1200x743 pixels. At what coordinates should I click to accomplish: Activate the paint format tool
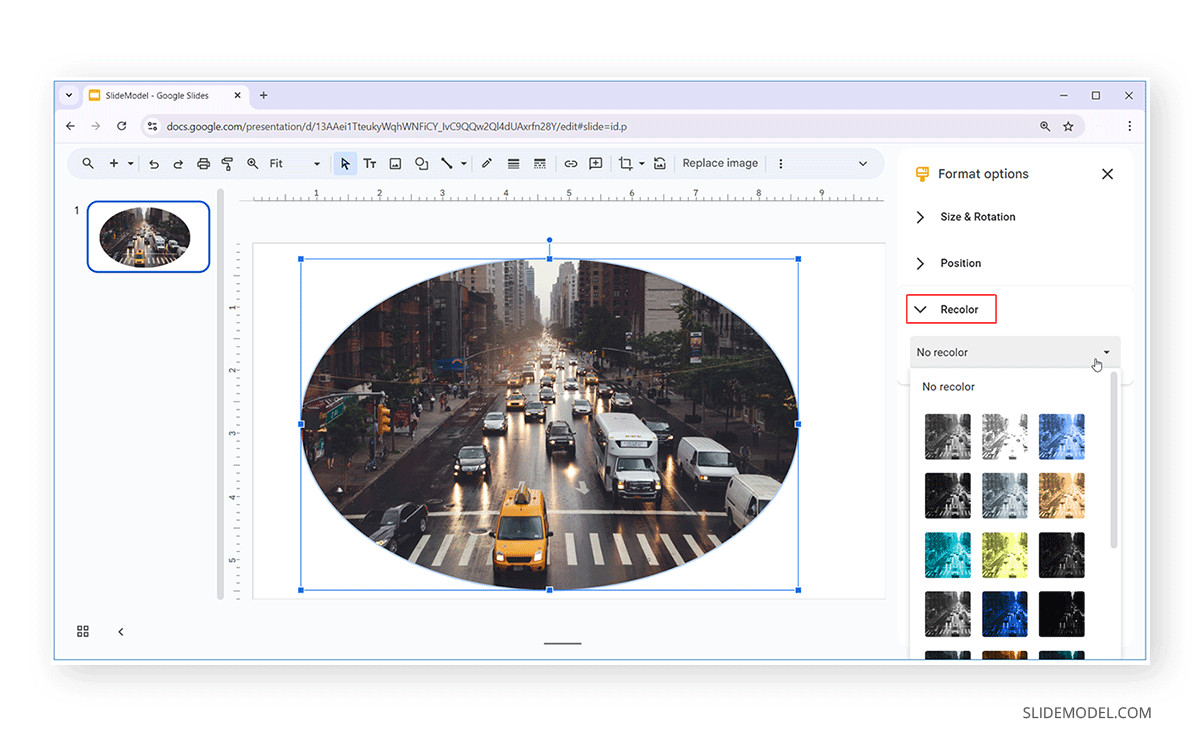(x=227, y=164)
